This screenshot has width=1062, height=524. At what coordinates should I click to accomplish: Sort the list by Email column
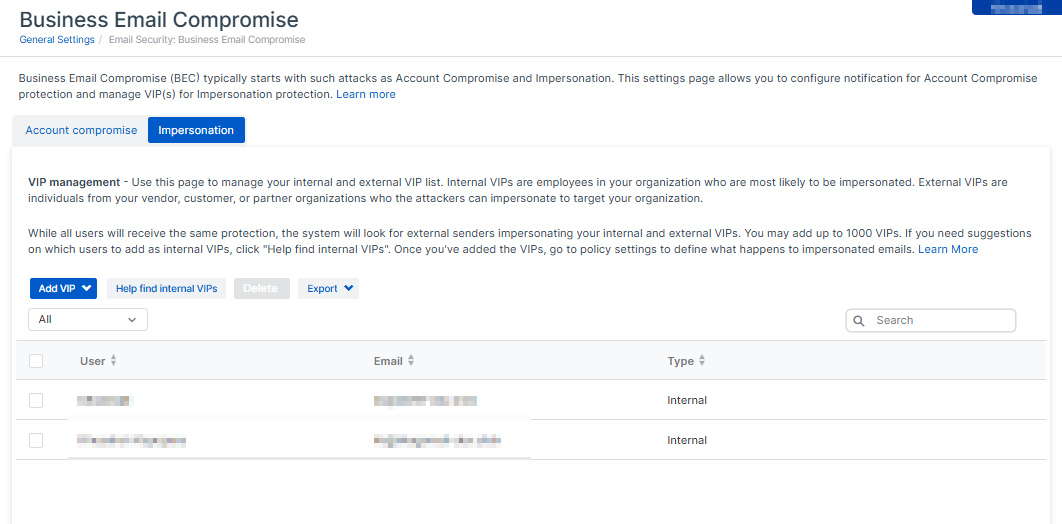pyautogui.click(x=410, y=361)
